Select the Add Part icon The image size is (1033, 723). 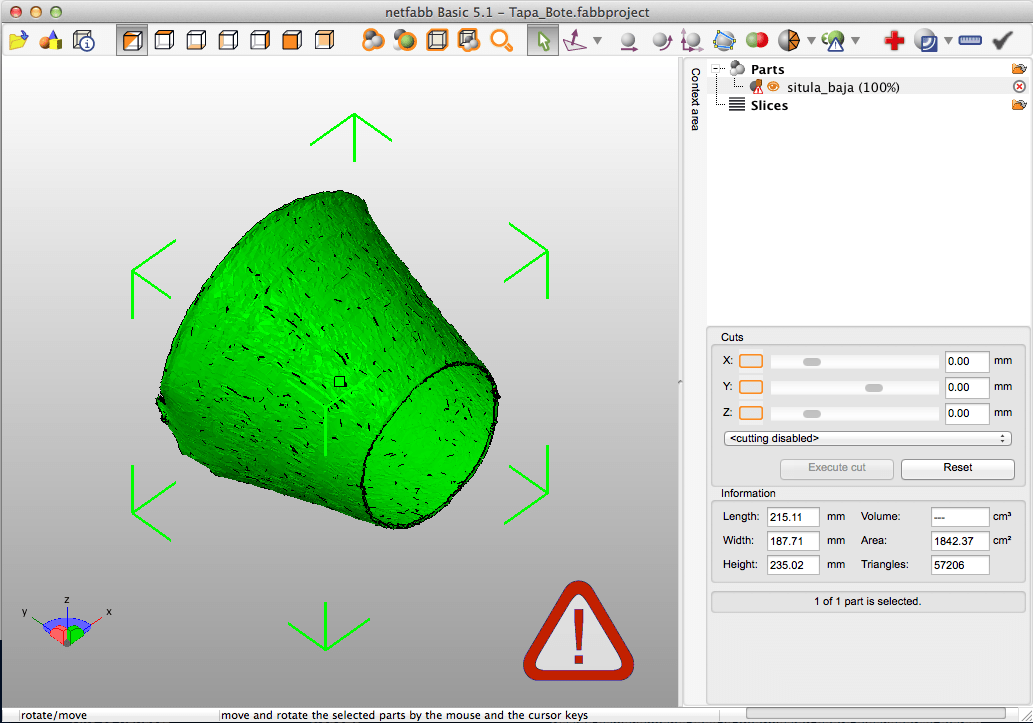50,40
